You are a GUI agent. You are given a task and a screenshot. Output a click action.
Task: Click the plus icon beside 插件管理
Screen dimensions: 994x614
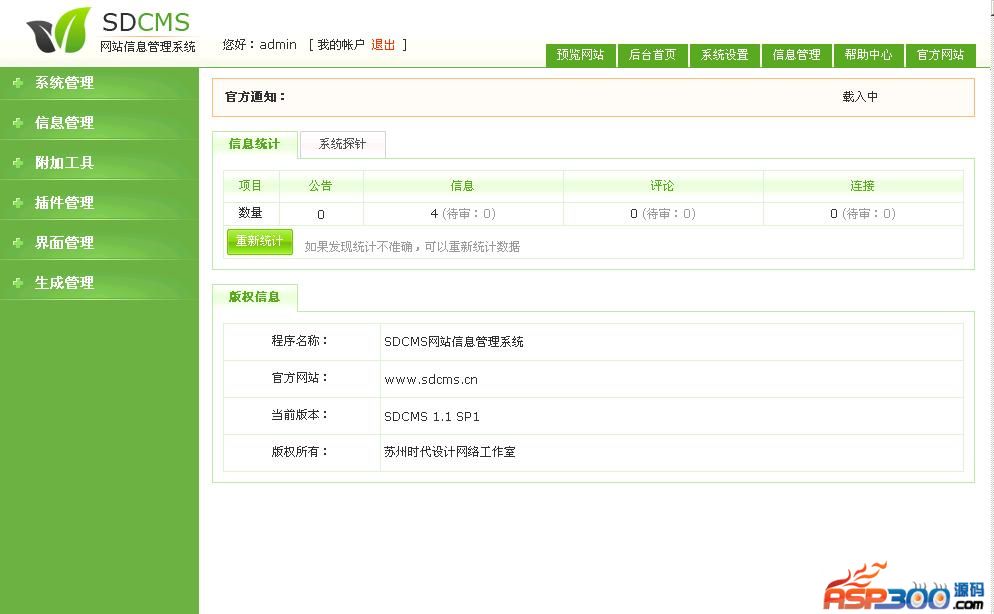click(18, 203)
